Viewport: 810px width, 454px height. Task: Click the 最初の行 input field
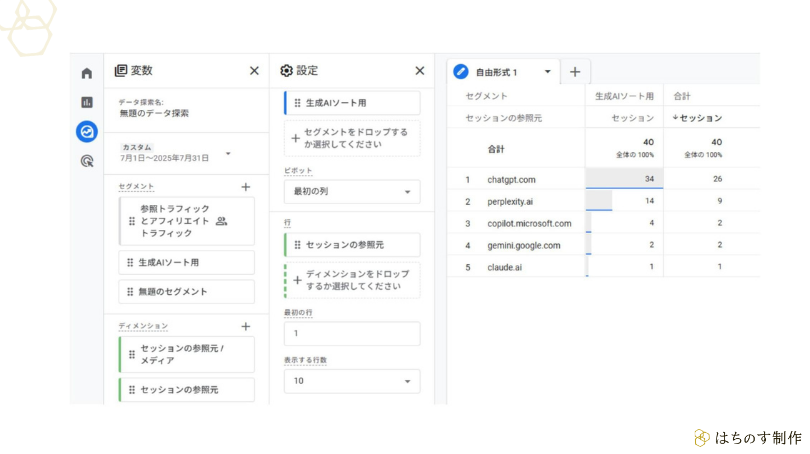click(352, 334)
